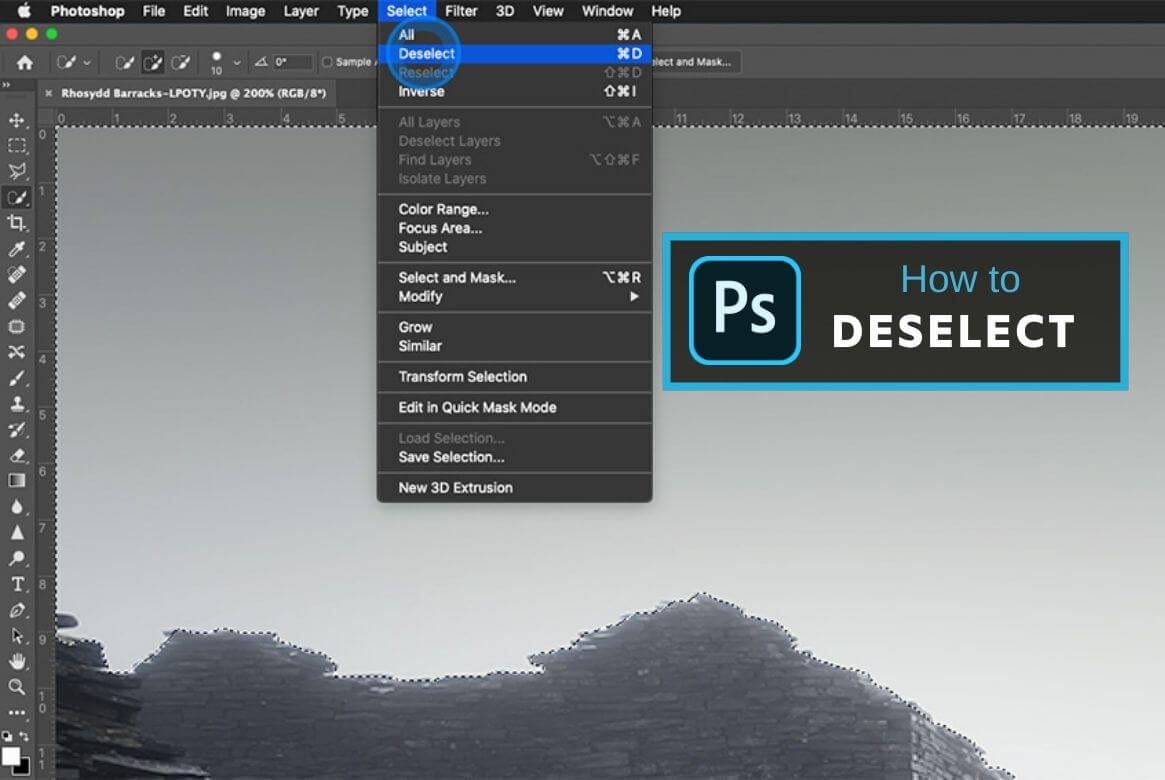Choose New Selection mode in options bar
Viewport: 1165px width, 780px height.
pos(124,62)
